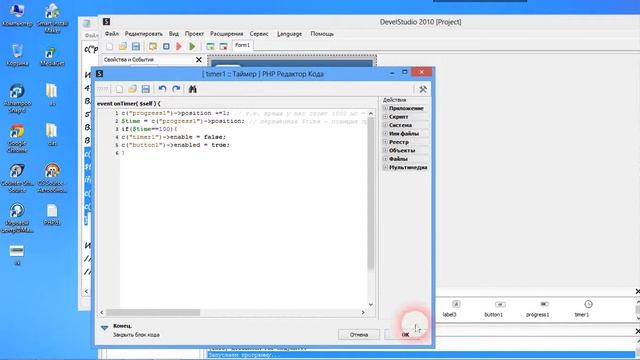
Task: Confirm code with the OK button
Action: (405, 335)
